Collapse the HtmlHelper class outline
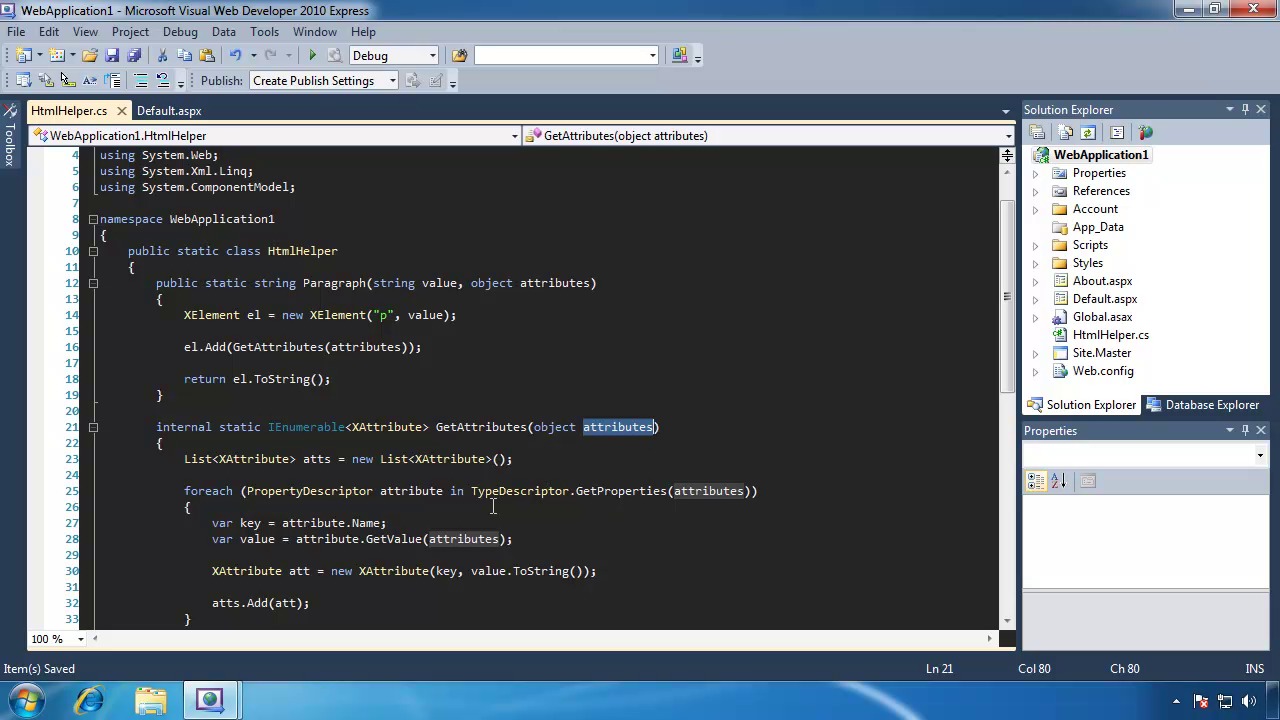The height and width of the screenshot is (720, 1280). pyautogui.click(x=93, y=251)
